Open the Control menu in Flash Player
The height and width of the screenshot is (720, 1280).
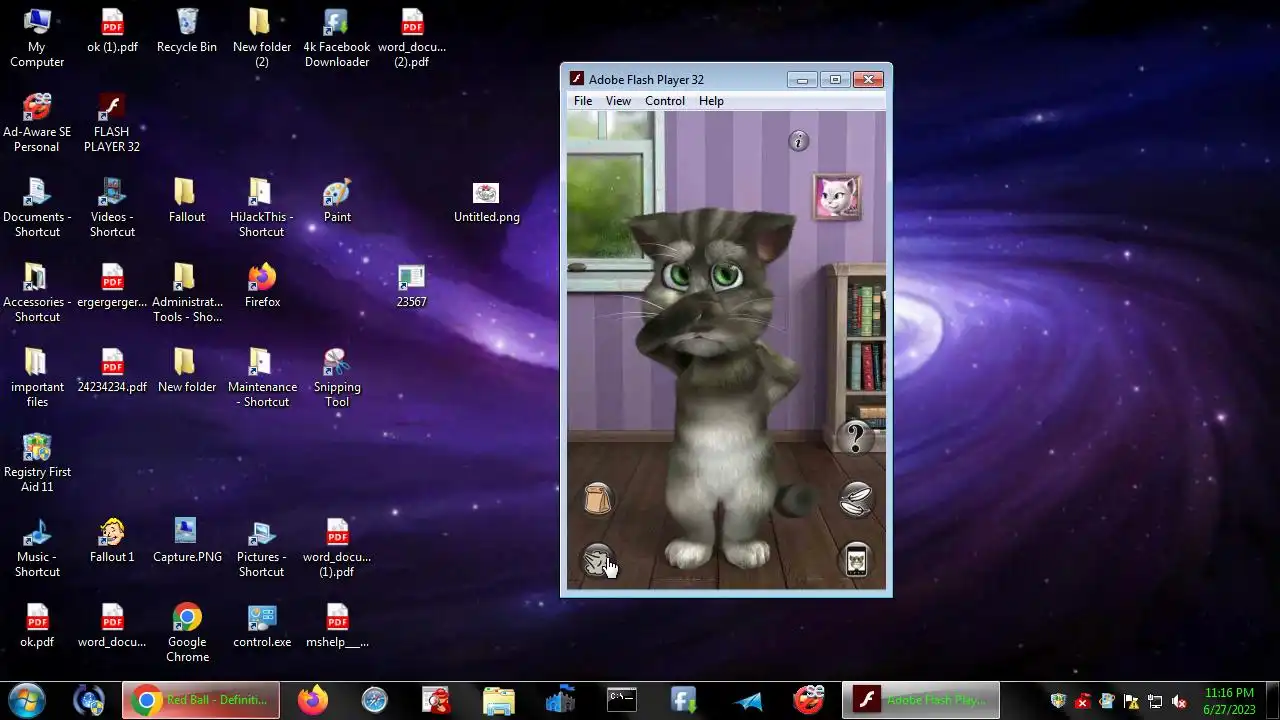point(665,101)
